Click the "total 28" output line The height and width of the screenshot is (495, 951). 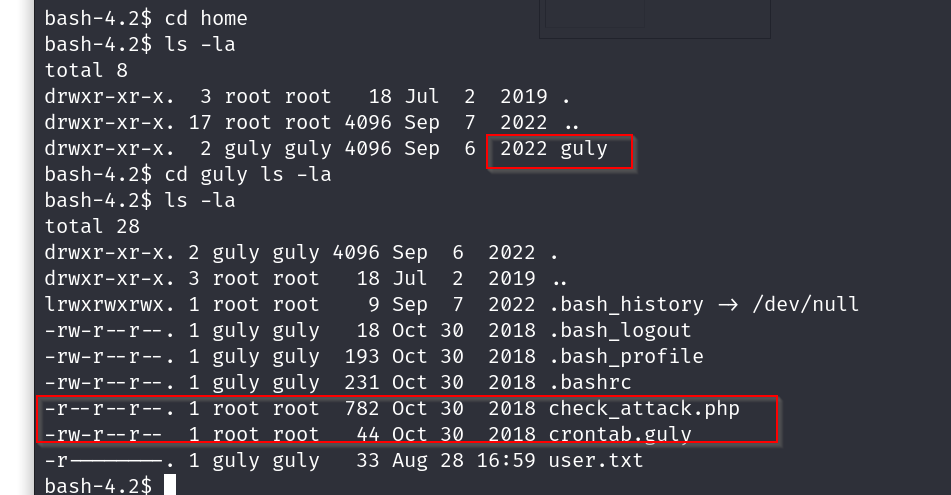[x=92, y=226]
